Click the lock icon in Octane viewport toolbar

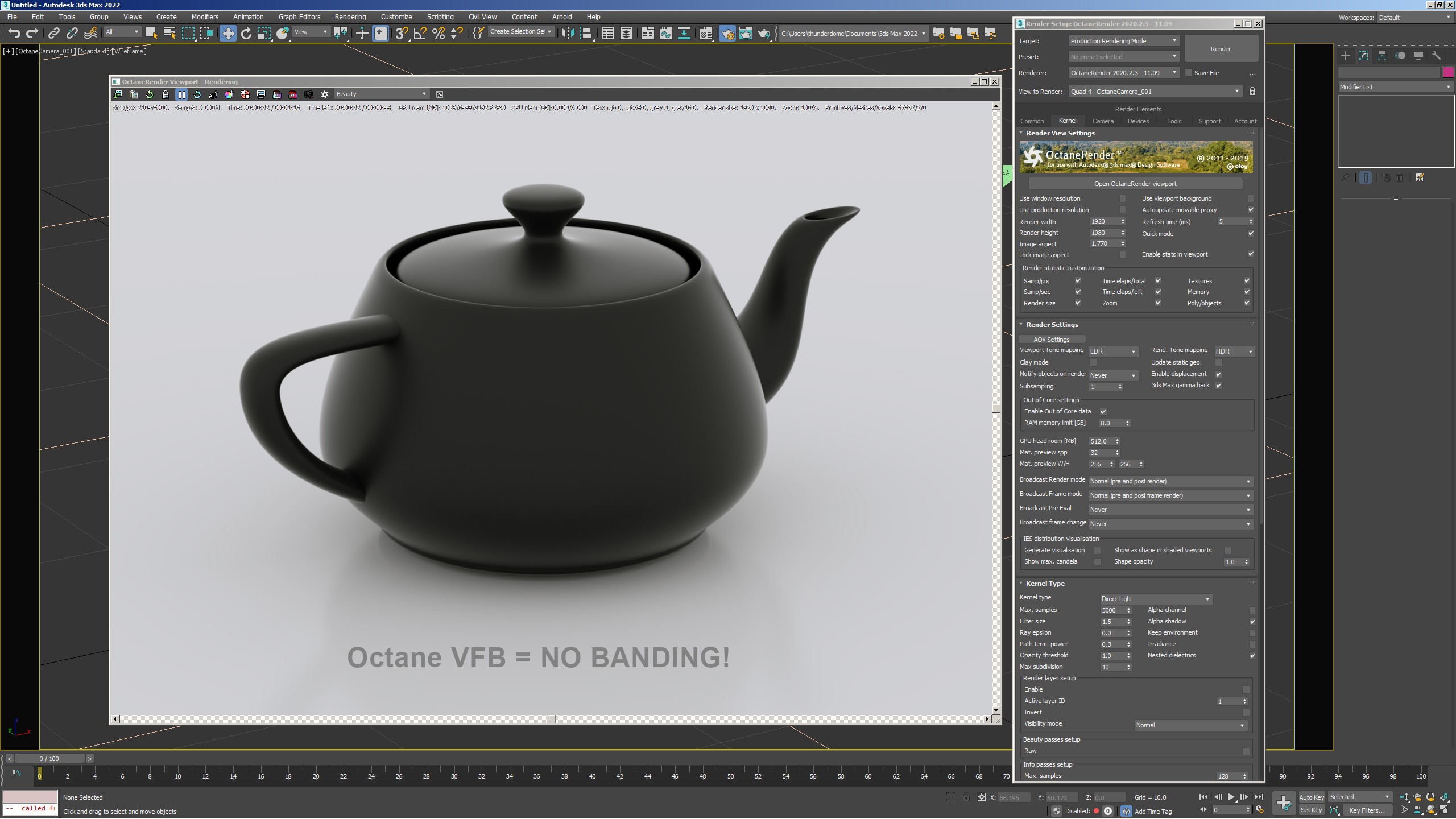[166, 94]
